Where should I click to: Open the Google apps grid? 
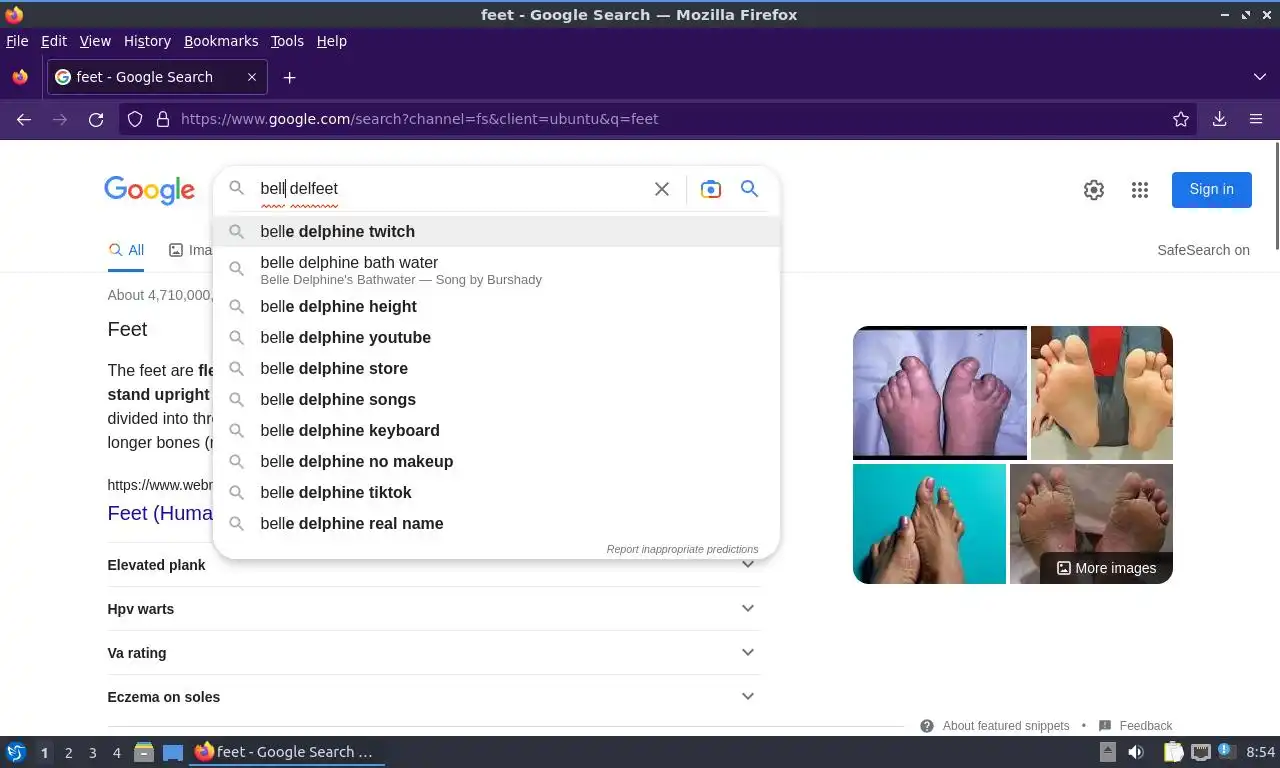point(1140,190)
